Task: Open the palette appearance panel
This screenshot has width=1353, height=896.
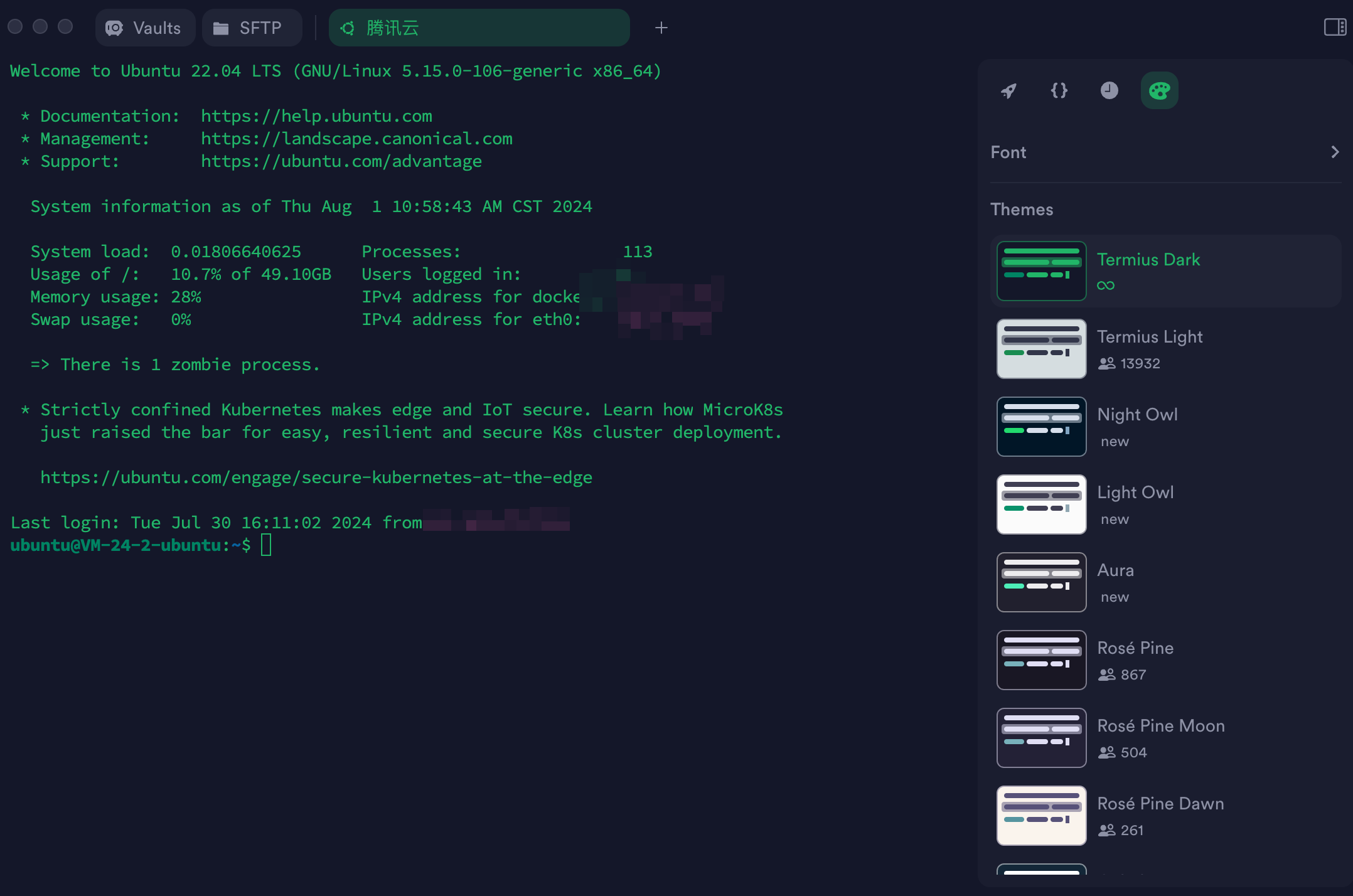Action: click(1160, 91)
